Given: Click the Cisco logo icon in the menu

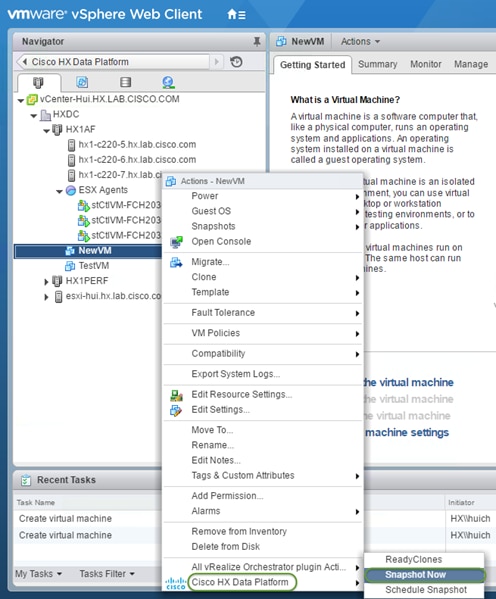Looking at the screenshot, I should pos(176,583).
